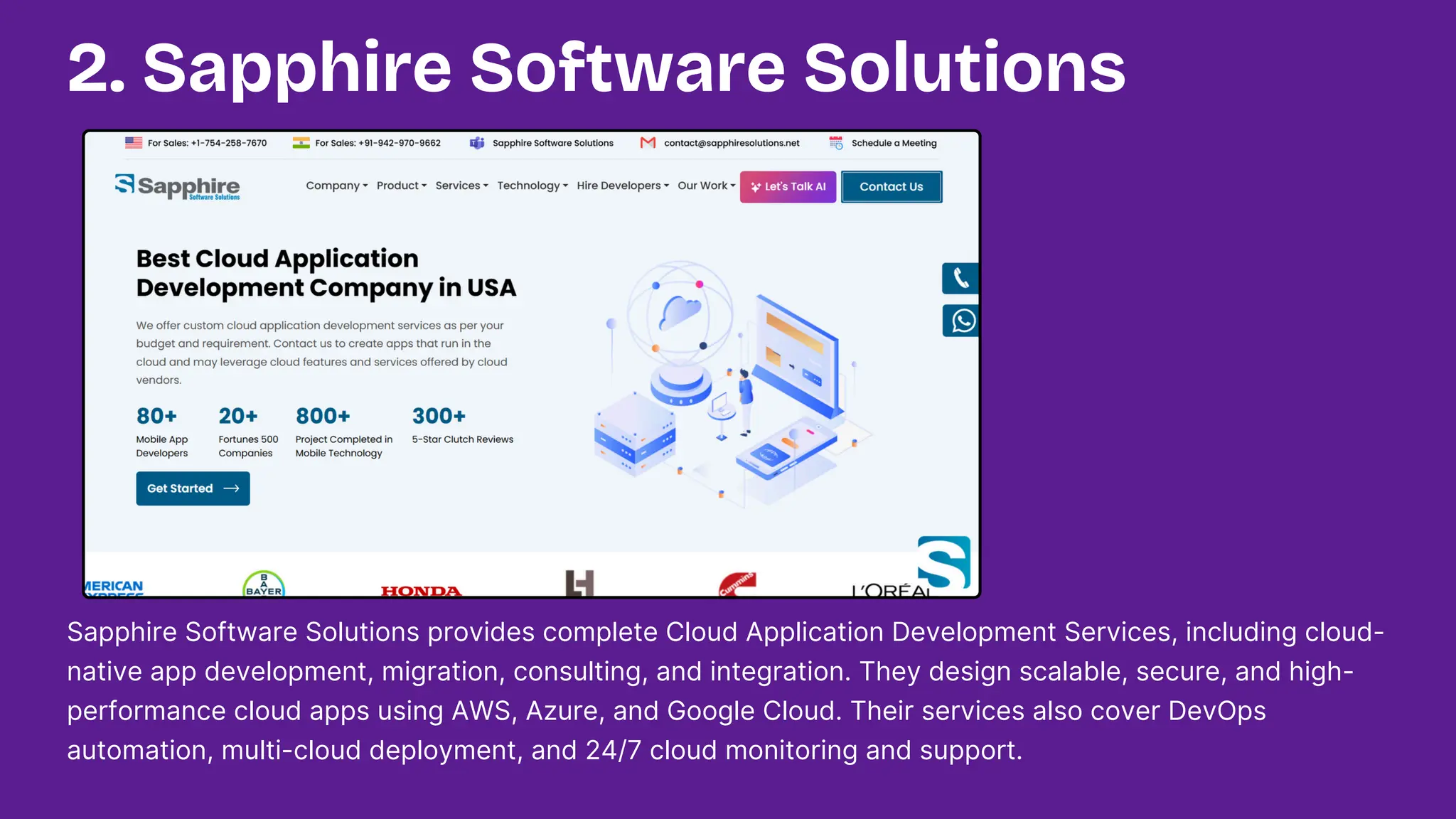Click the contact@sapphiresolutions.net email link
The height and width of the screenshot is (819, 1456).
(x=732, y=143)
